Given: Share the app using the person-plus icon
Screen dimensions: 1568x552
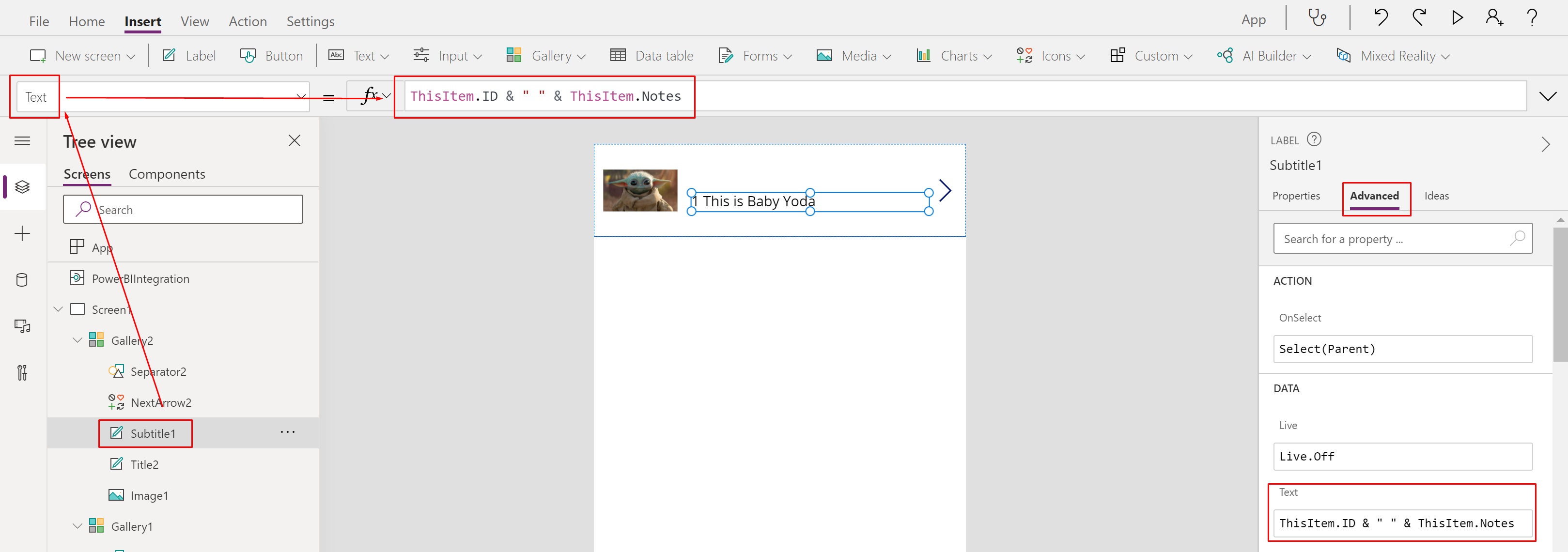Looking at the screenshot, I should click(1494, 18).
